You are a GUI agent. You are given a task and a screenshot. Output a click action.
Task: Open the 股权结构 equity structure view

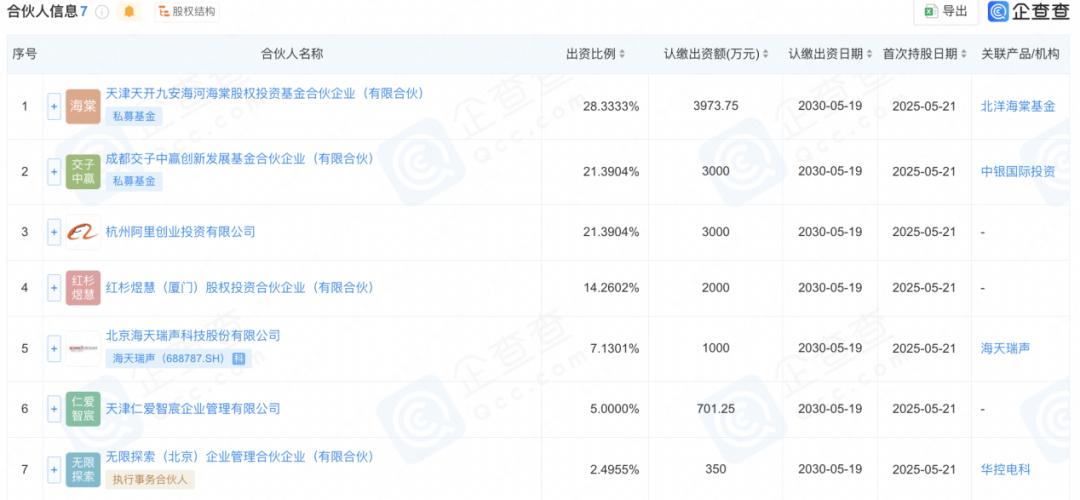pos(187,12)
